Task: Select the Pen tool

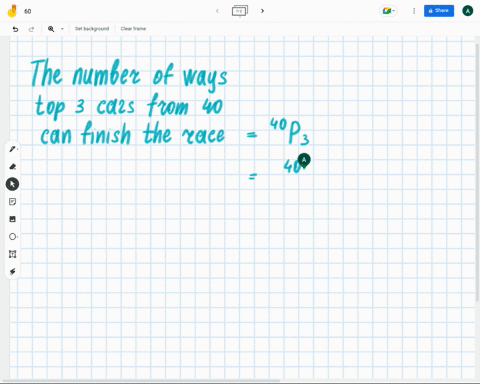Action: 13,149
